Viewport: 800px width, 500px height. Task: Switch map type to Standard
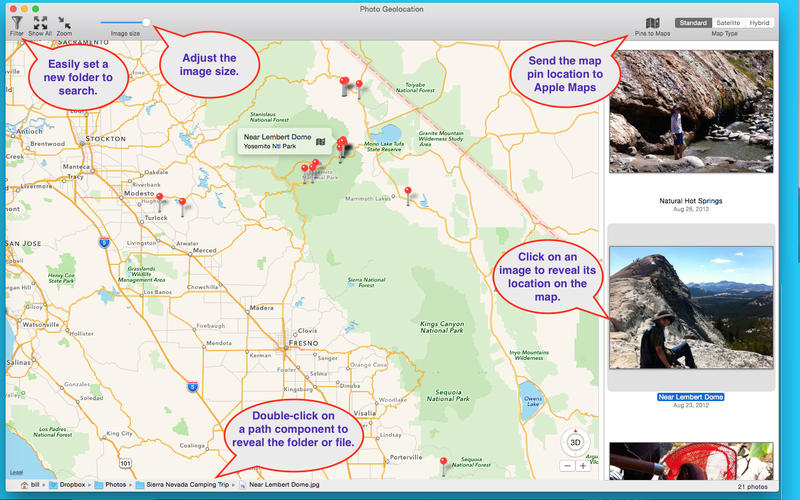coord(693,23)
